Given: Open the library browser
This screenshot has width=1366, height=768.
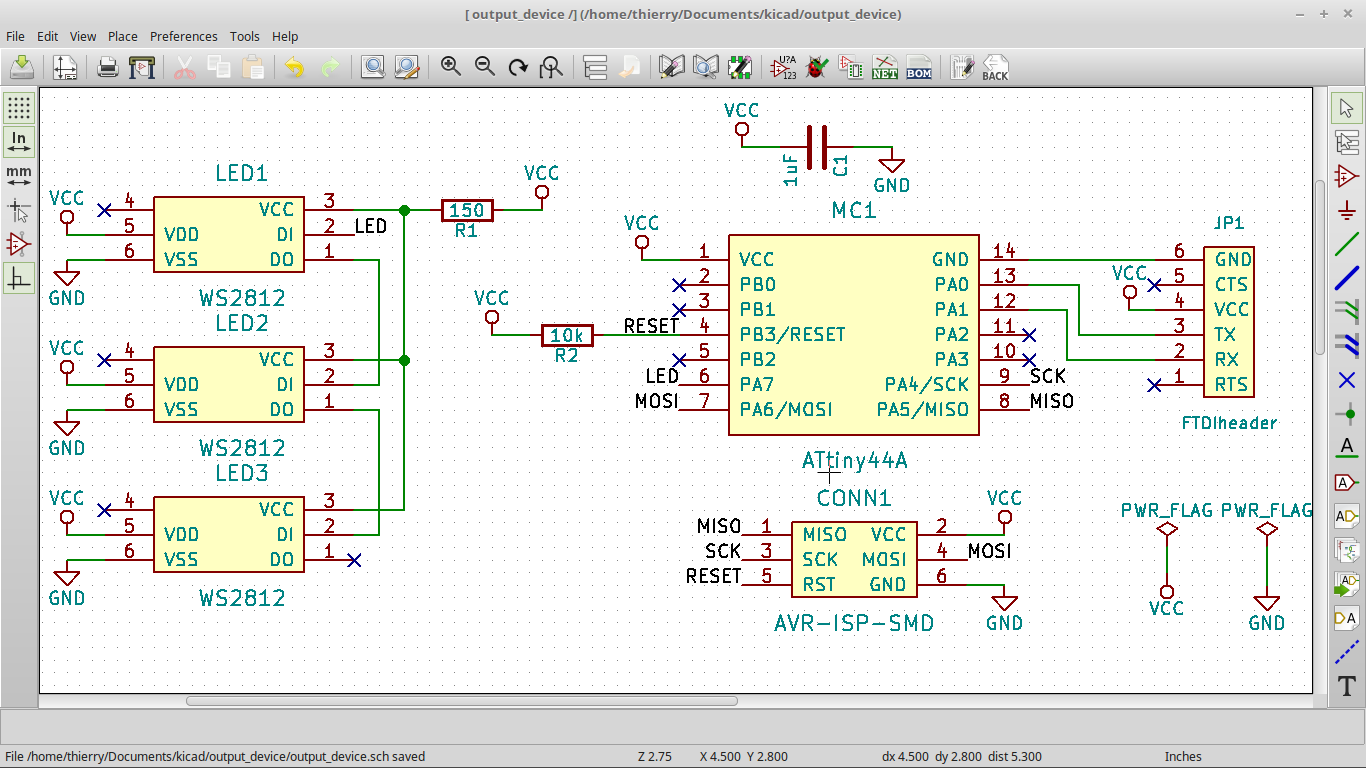Looking at the screenshot, I should (706, 67).
